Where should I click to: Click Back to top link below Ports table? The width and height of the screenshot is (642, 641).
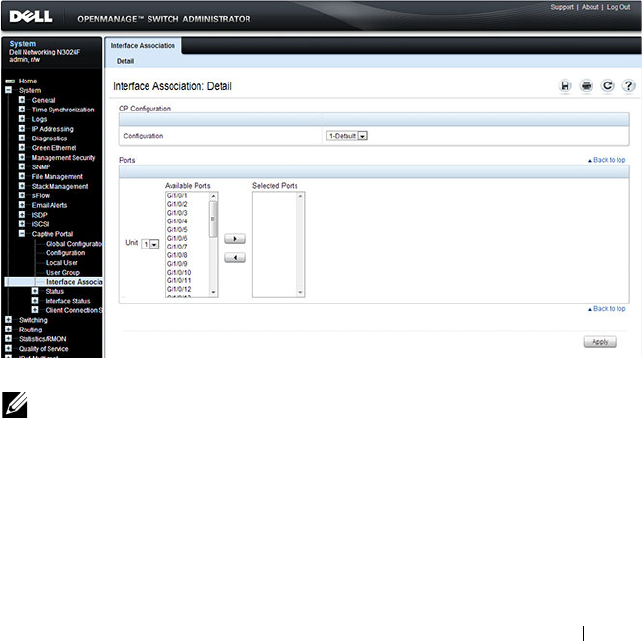coord(607,309)
